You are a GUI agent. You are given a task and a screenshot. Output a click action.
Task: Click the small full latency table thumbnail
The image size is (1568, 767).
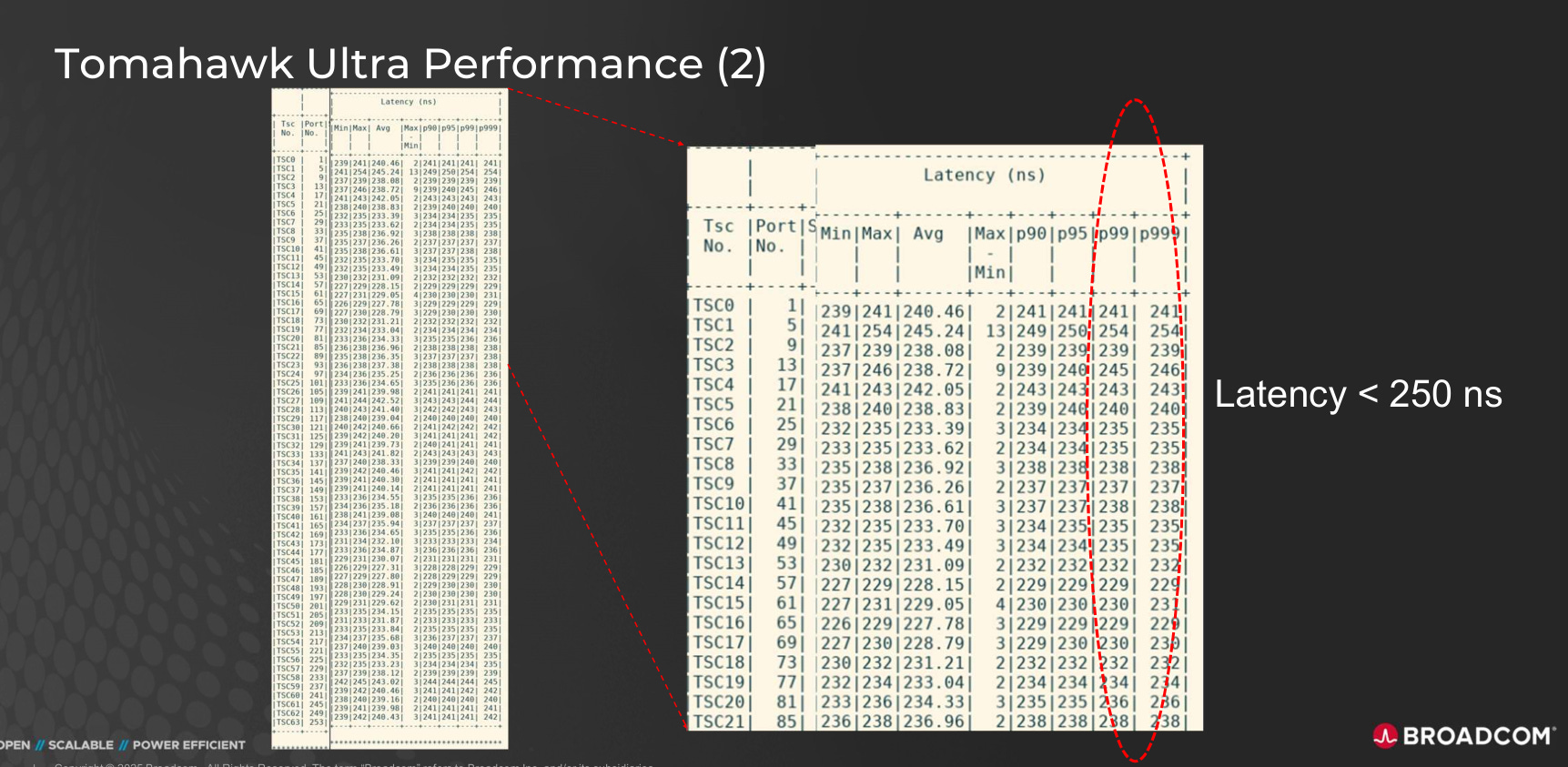click(x=389, y=419)
